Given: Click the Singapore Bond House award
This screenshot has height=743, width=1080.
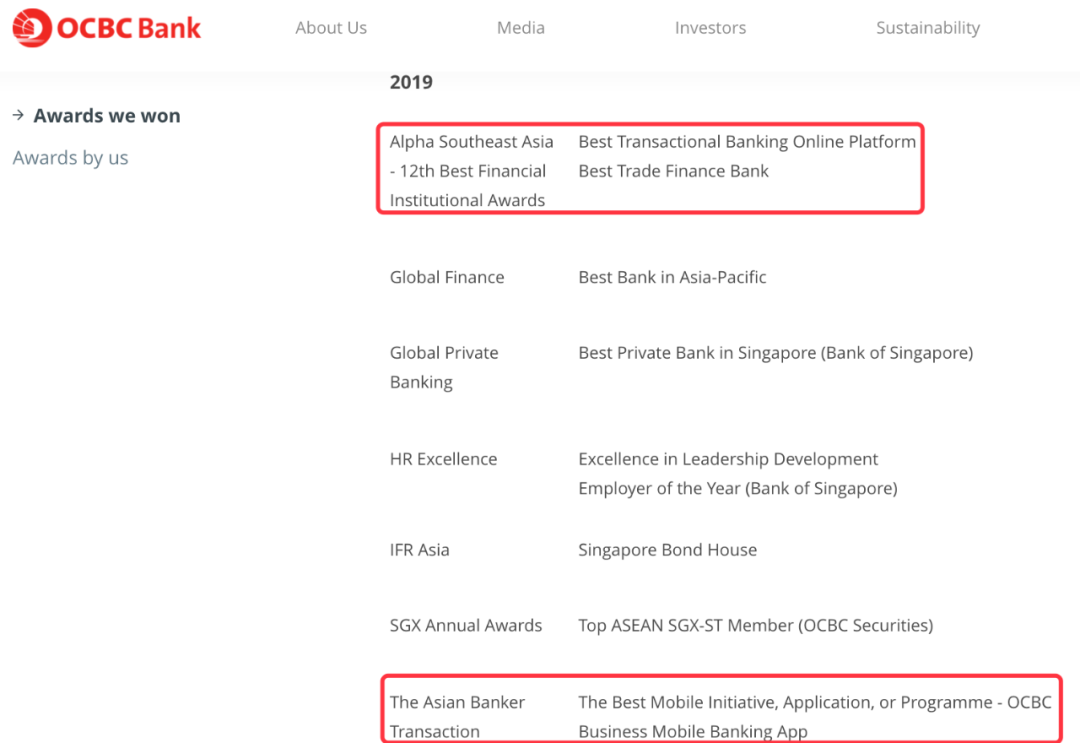Looking at the screenshot, I should pos(667,550).
